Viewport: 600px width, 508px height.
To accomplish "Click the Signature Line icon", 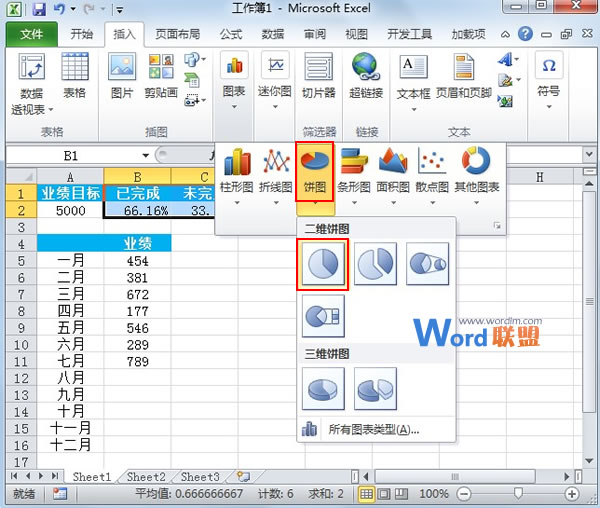I will (506, 80).
